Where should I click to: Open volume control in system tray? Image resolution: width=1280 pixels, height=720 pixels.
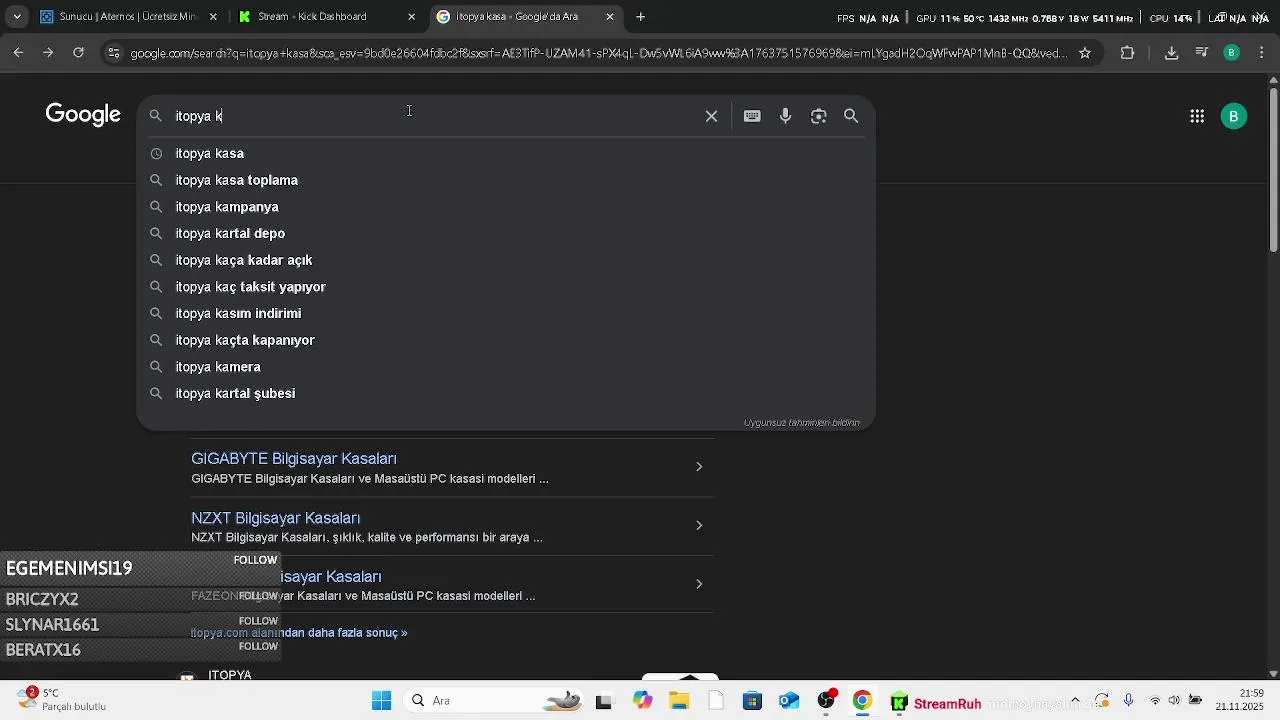tap(1174, 701)
